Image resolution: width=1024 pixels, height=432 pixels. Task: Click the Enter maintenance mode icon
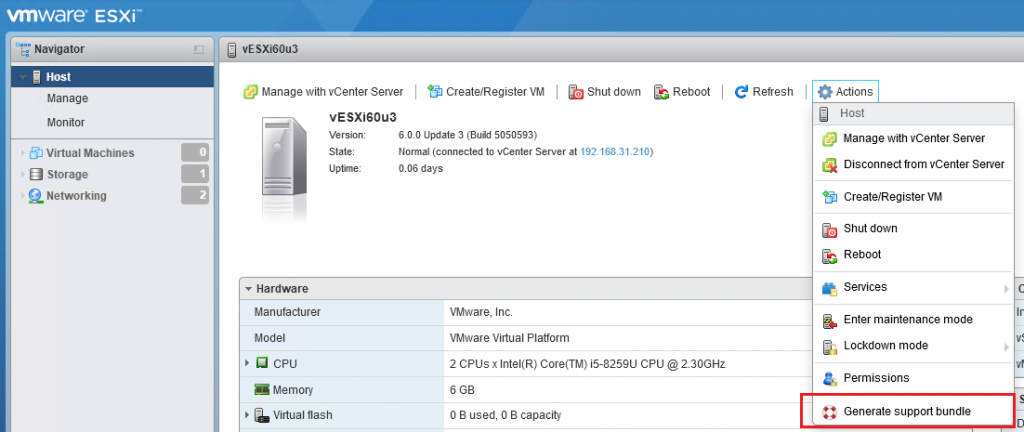pyautogui.click(x=829, y=320)
